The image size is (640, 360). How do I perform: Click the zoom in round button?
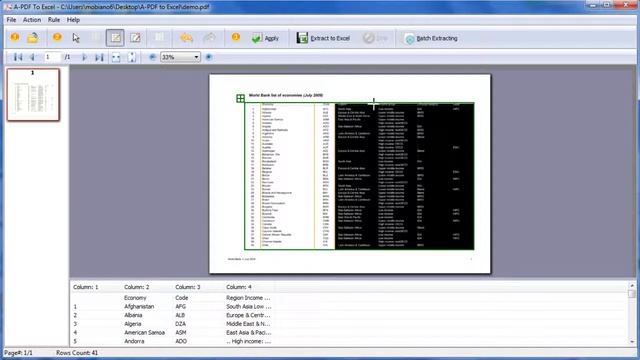point(209,57)
